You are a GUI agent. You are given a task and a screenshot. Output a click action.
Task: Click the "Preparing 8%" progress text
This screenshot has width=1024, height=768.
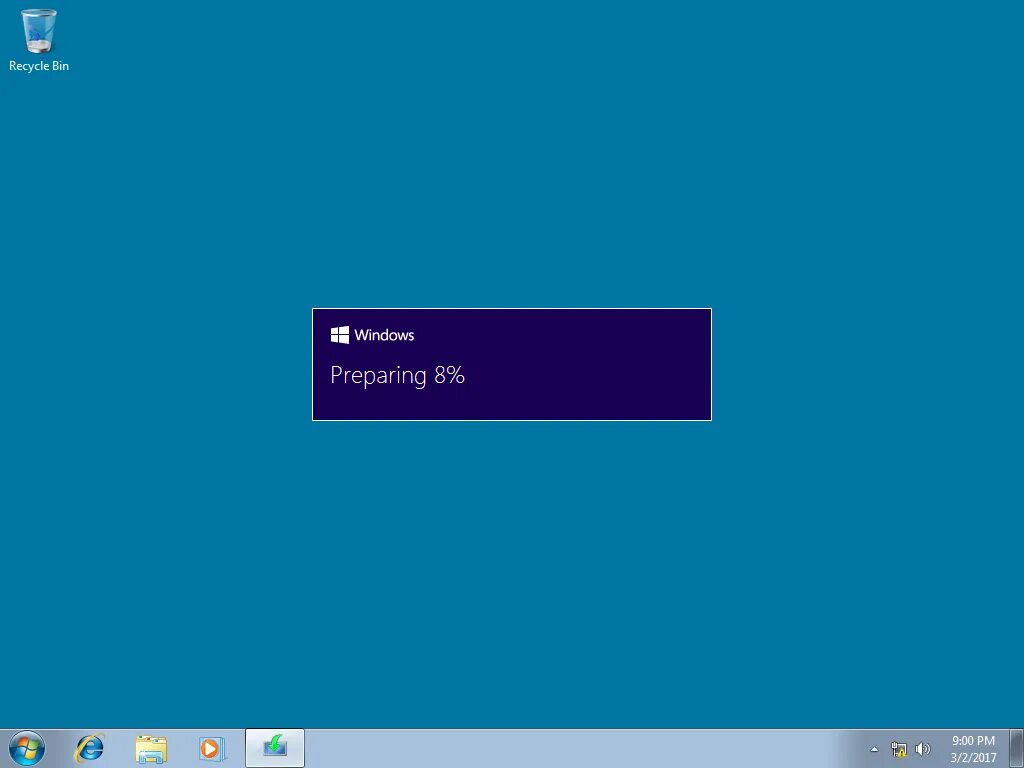pos(397,376)
